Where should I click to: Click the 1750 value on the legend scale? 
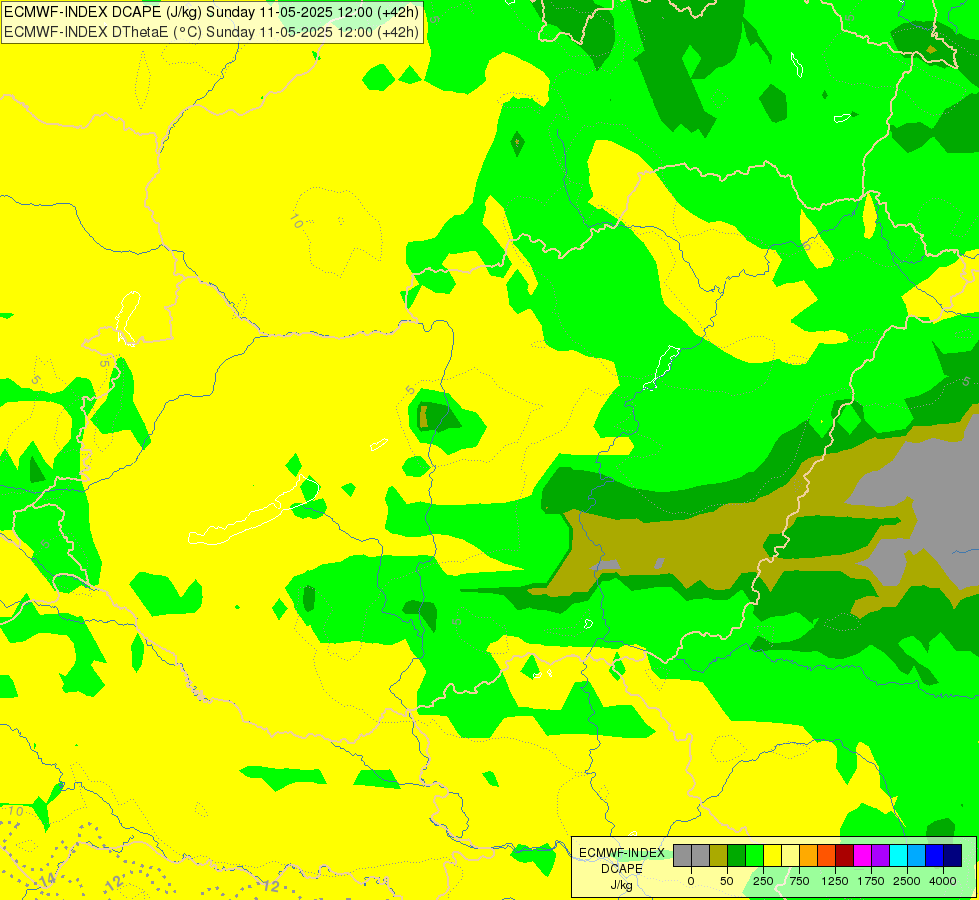click(871, 881)
